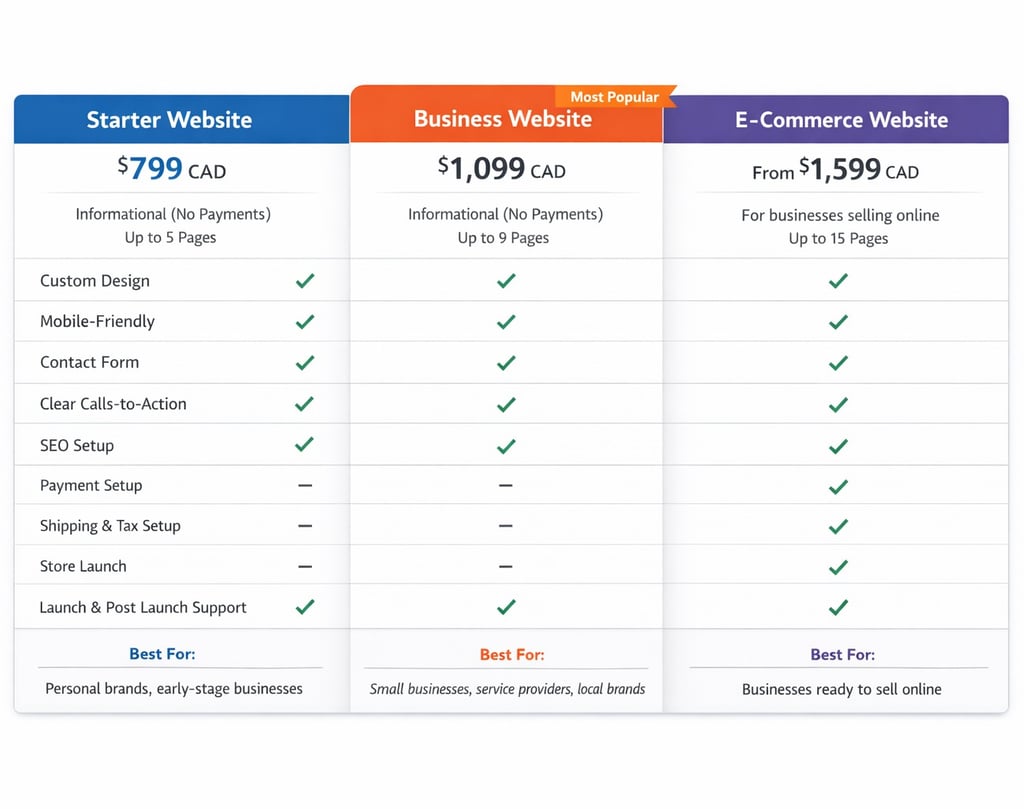Select the Business Website plan header
1024x809 pixels.
(503, 119)
